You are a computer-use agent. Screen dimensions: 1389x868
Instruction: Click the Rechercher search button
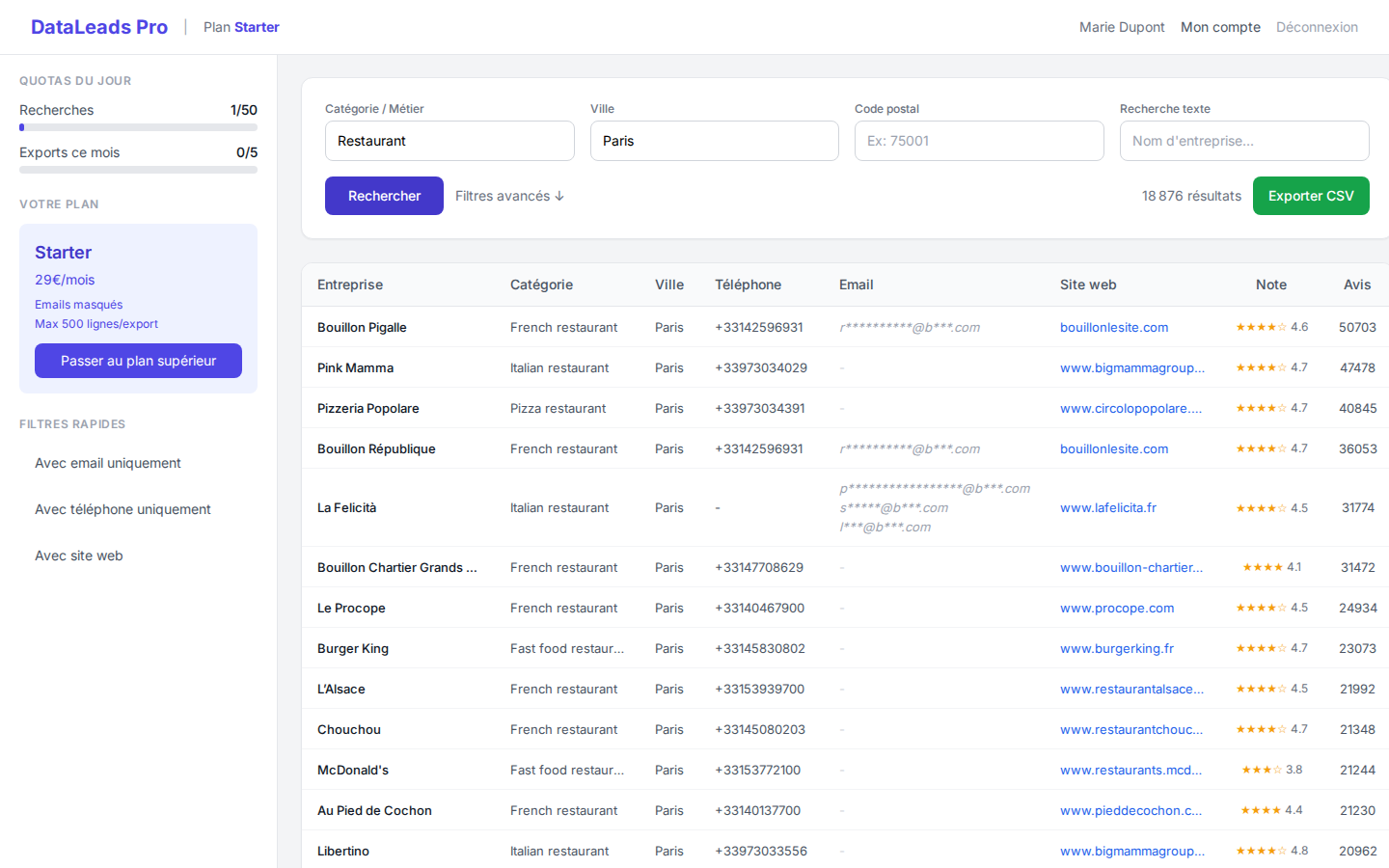[384, 195]
